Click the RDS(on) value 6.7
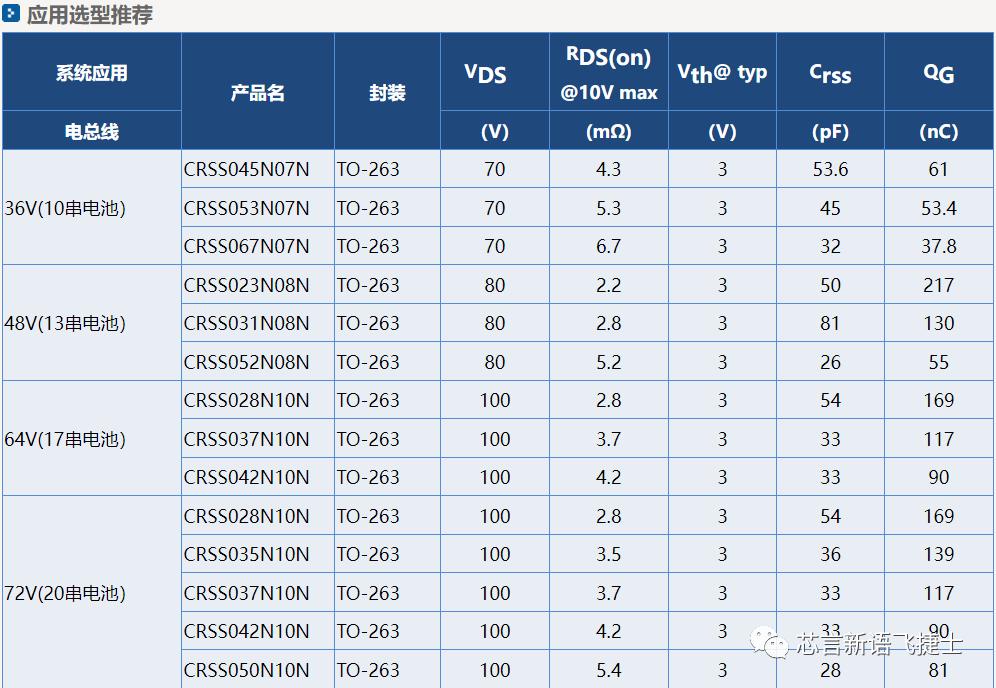The image size is (996, 688). click(x=609, y=246)
